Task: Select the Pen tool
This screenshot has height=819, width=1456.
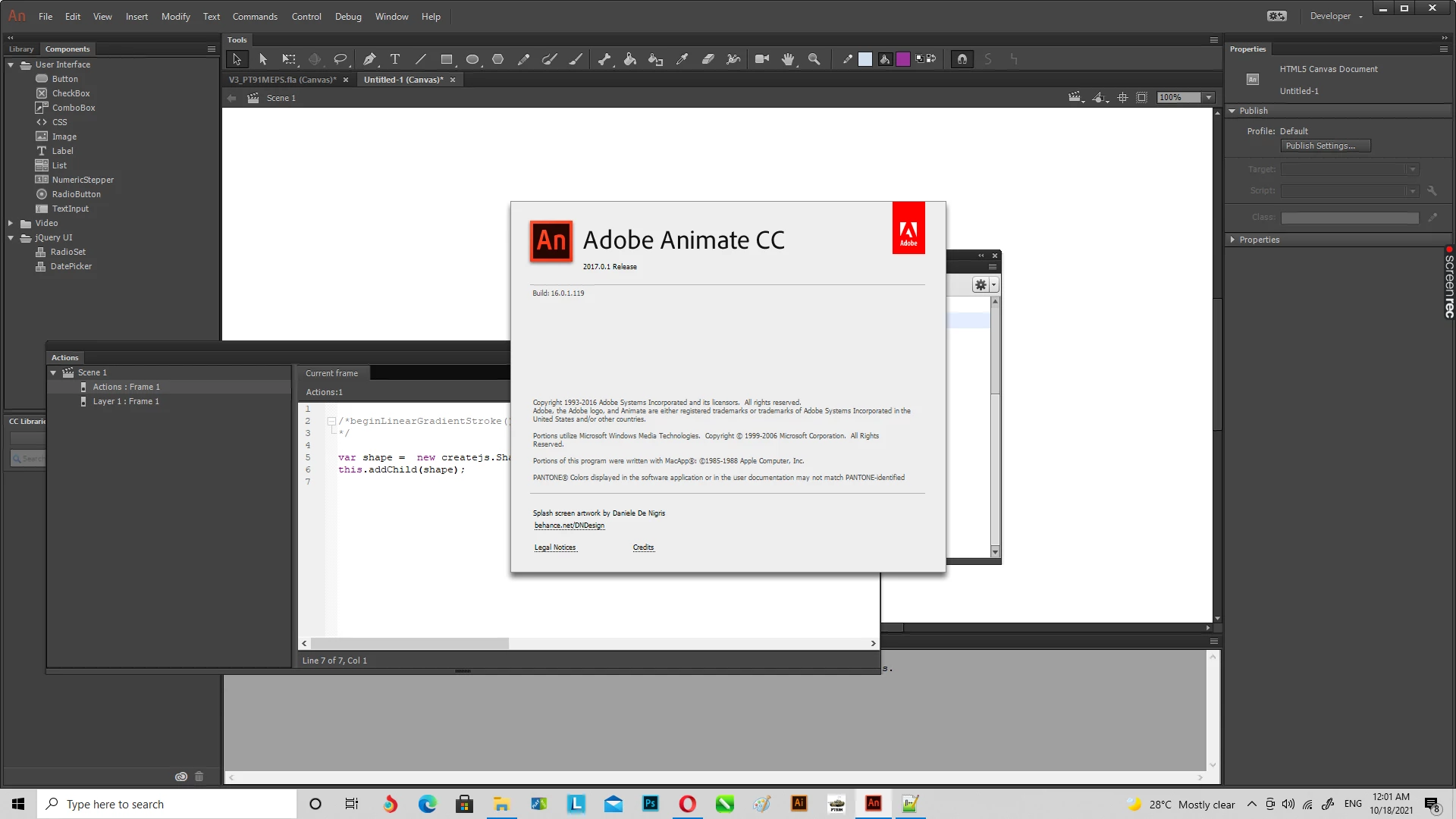Action: 369,59
